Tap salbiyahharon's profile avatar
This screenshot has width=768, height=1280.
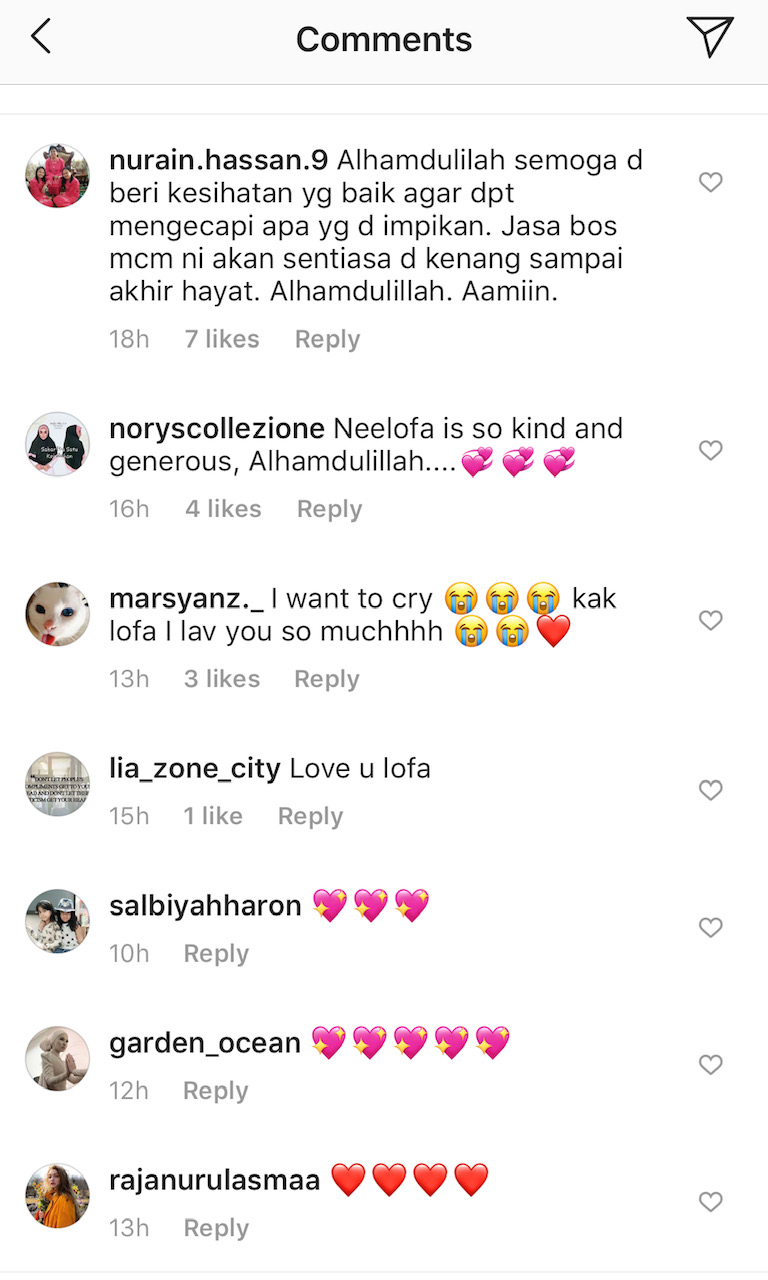tap(57, 921)
